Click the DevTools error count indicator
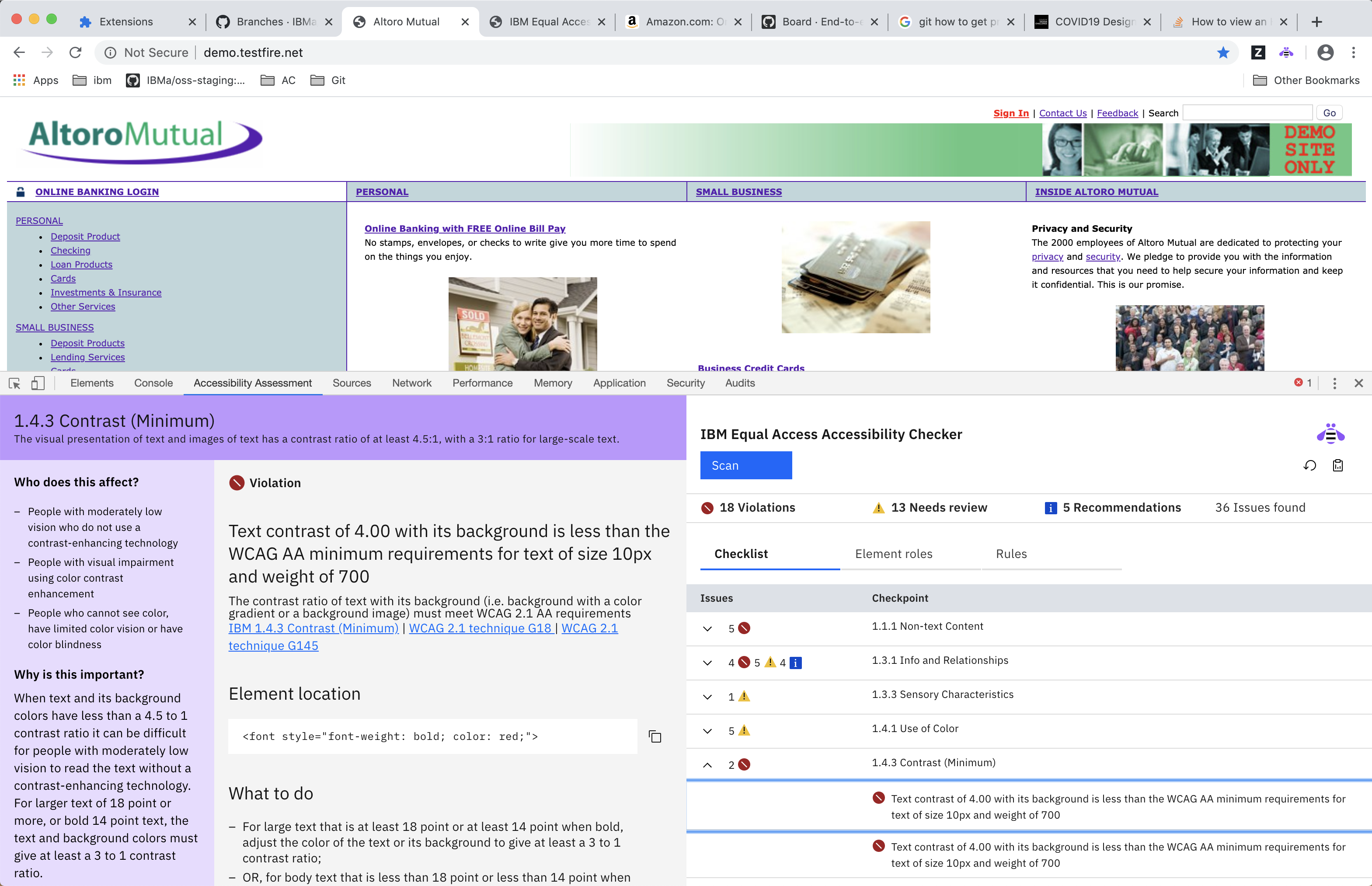Image resolution: width=1372 pixels, height=886 pixels. tap(1303, 383)
